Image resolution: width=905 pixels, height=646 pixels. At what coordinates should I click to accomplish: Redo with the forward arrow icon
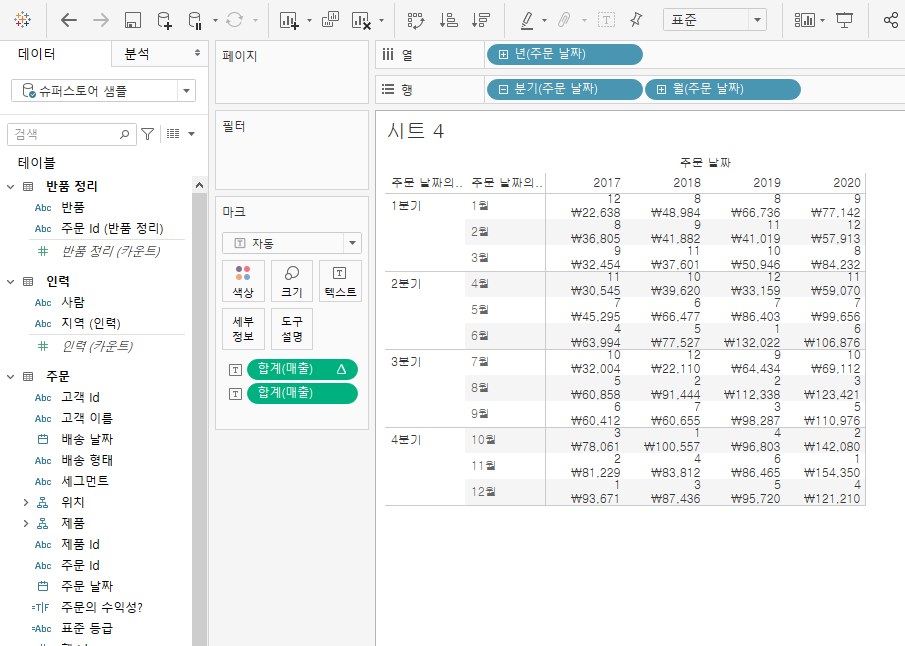100,20
